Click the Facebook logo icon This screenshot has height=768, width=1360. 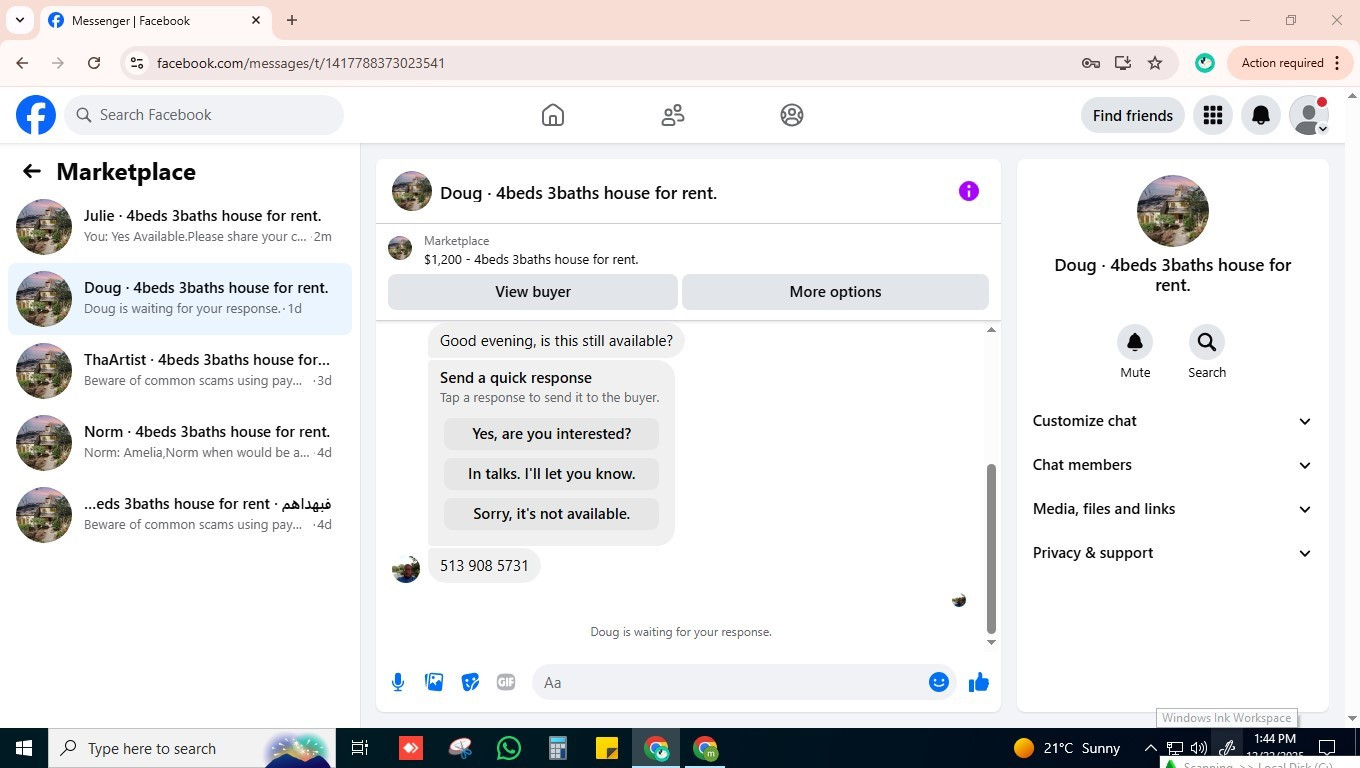(x=36, y=115)
